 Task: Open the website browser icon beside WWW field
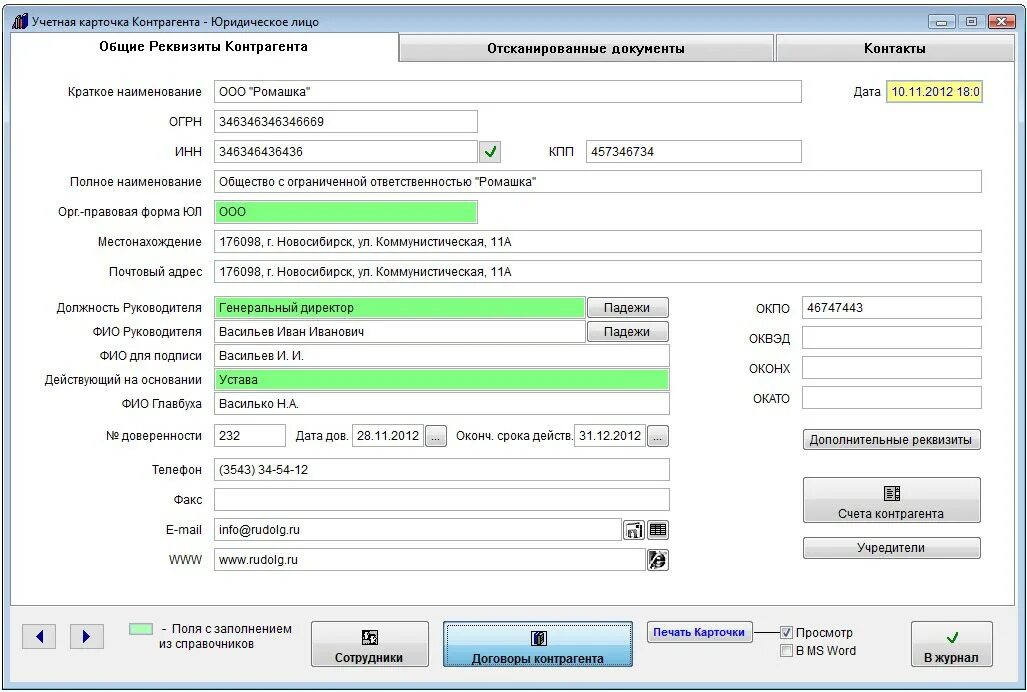(658, 560)
